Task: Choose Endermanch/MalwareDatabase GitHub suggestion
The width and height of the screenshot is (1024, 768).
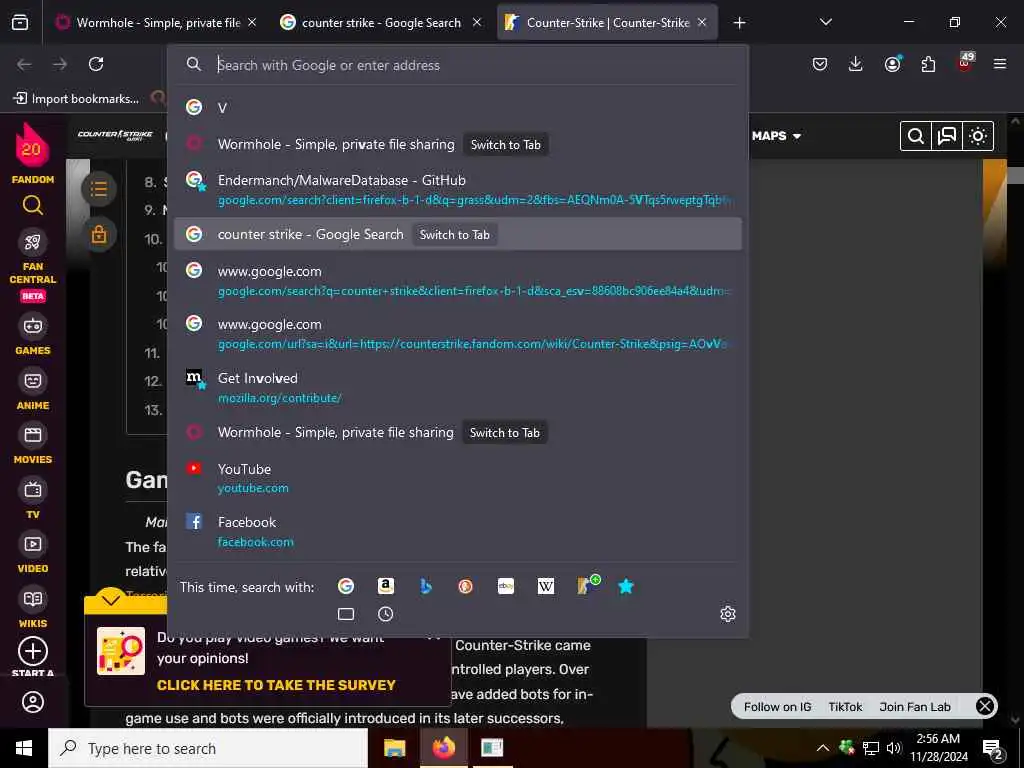Action: pos(457,189)
